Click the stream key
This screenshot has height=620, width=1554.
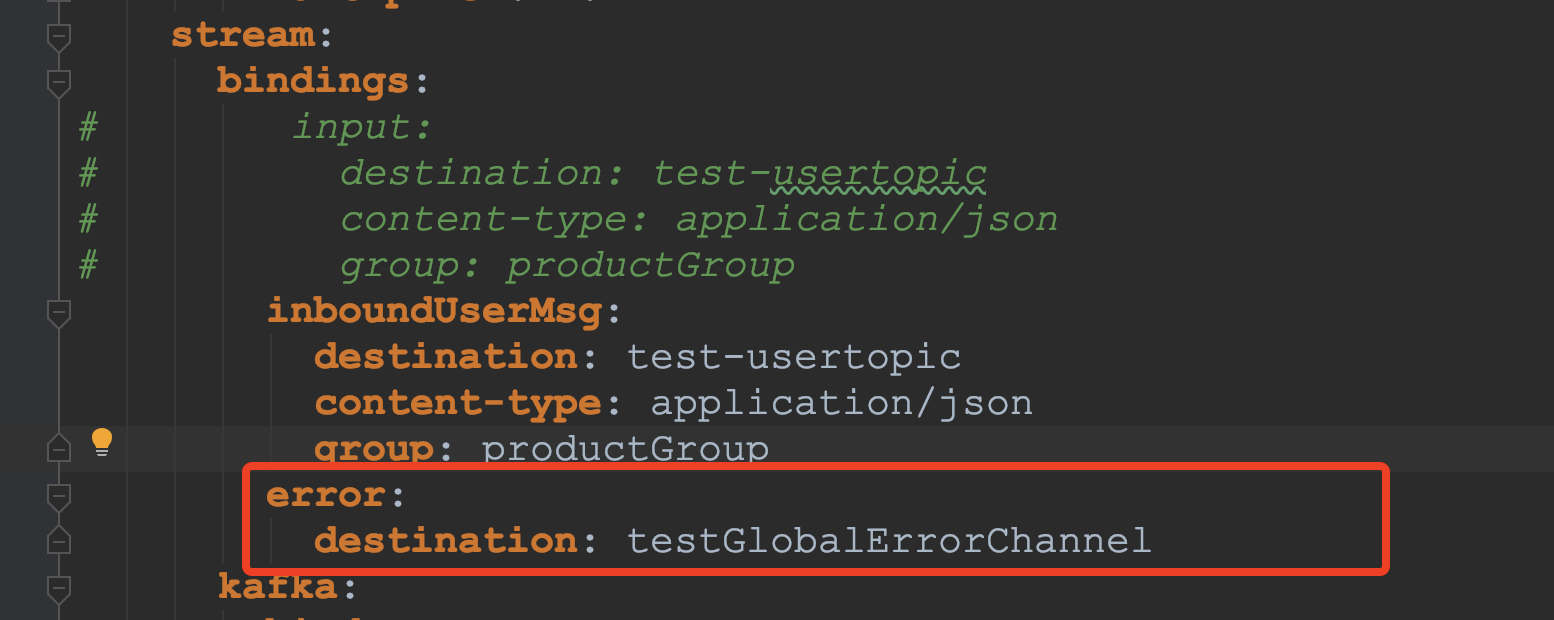click(242, 35)
